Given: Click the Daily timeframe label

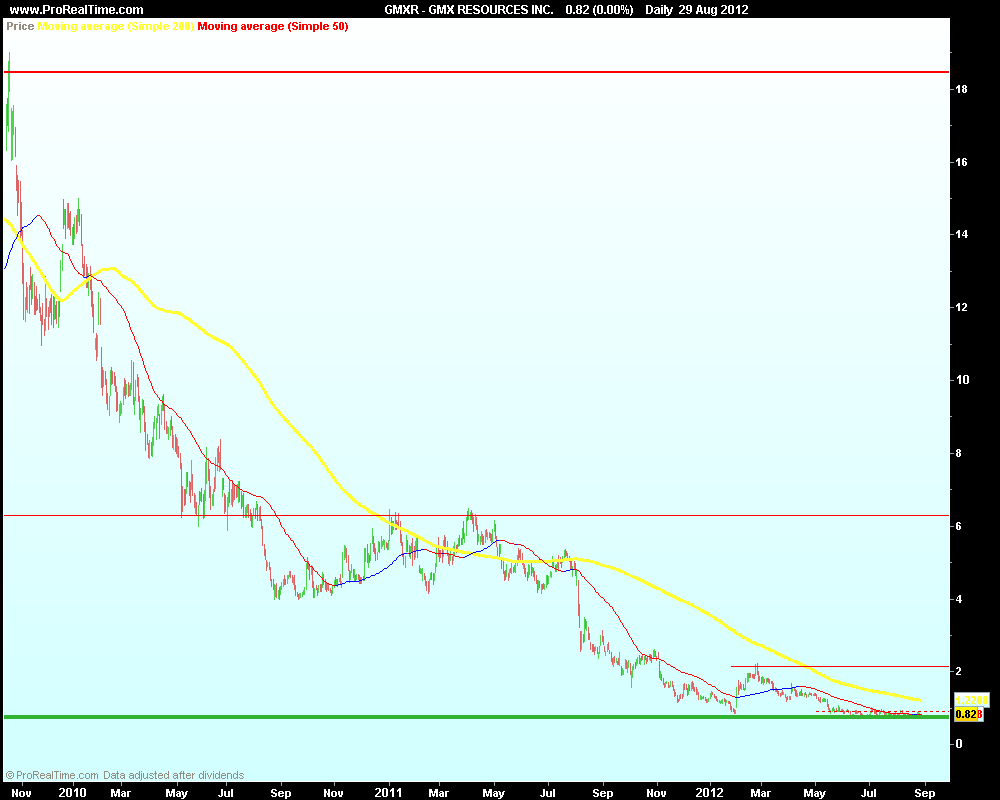Looking at the screenshot, I should pyautogui.click(x=659, y=10).
